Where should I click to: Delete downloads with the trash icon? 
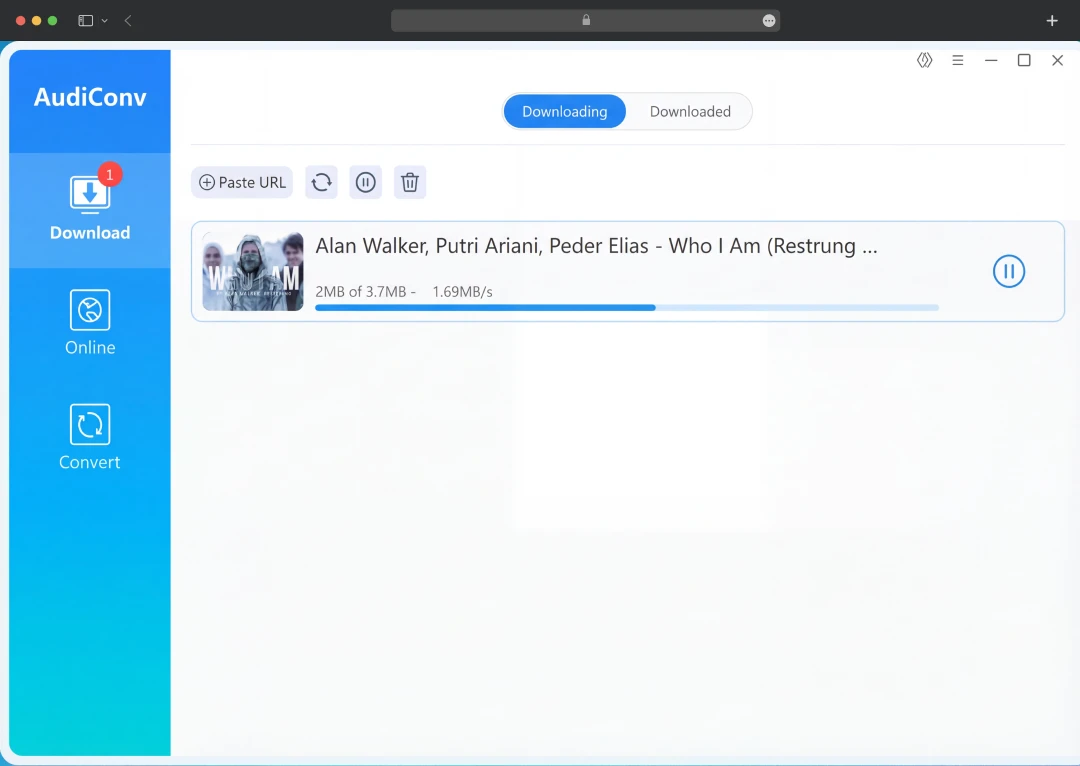[410, 182]
